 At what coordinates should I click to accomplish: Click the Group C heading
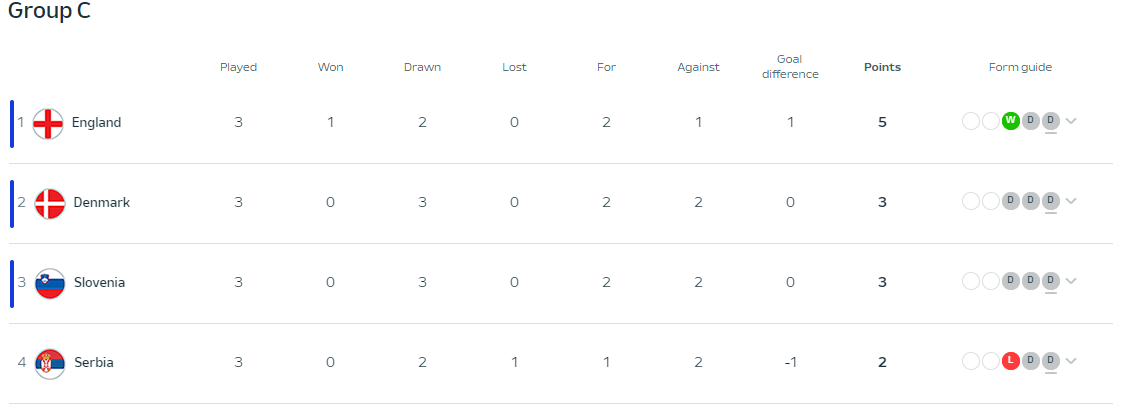click(50, 11)
